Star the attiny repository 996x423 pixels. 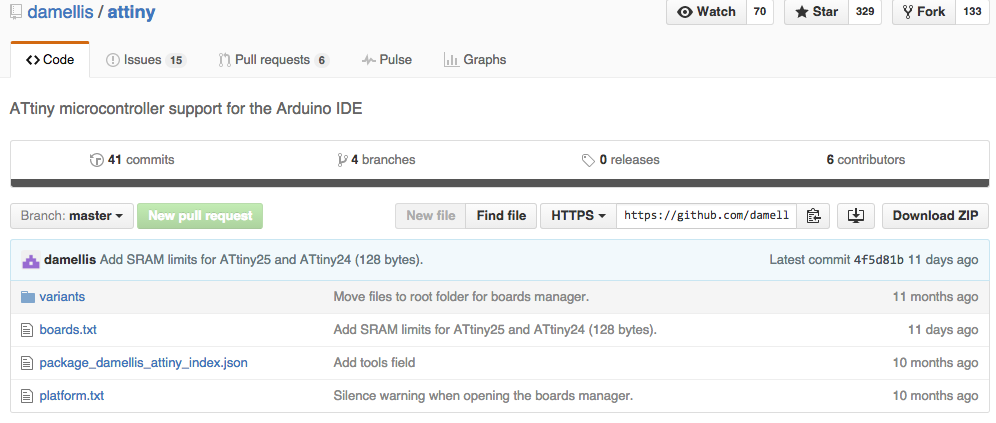(x=816, y=12)
